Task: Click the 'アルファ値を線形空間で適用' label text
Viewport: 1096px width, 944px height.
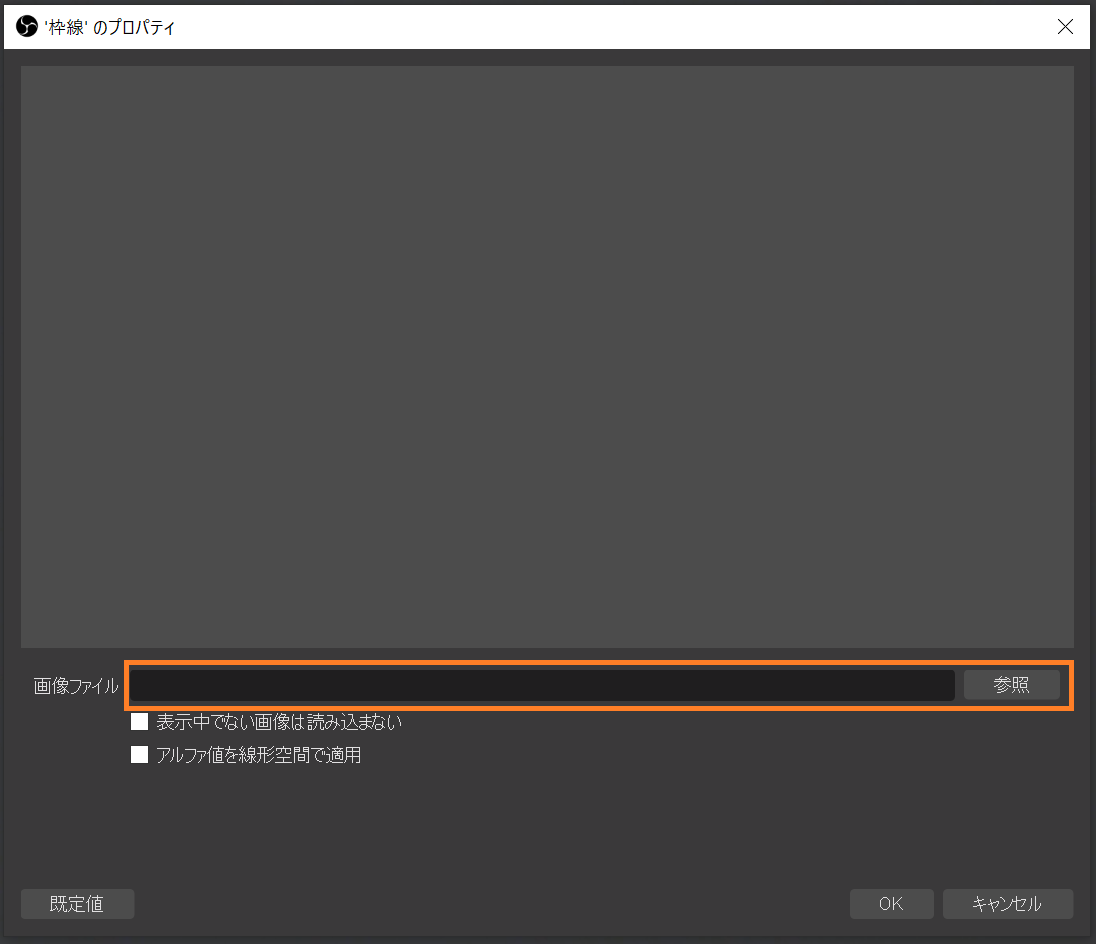Action: [x=259, y=755]
